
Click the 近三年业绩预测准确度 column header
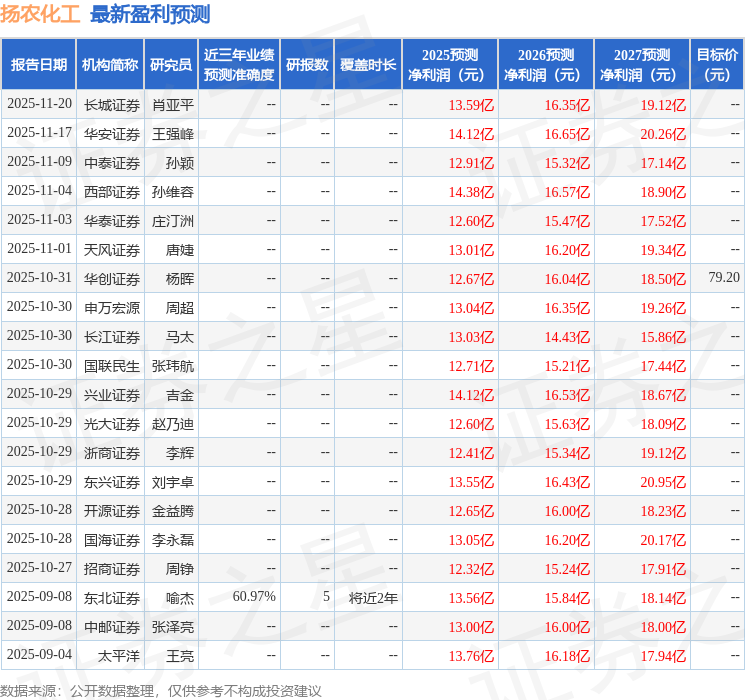[239, 65]
